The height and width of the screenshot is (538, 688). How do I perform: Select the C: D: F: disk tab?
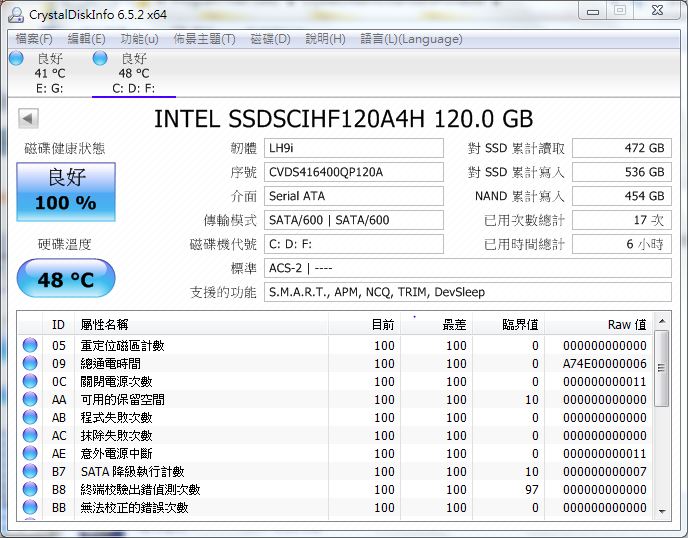[134, 73]
